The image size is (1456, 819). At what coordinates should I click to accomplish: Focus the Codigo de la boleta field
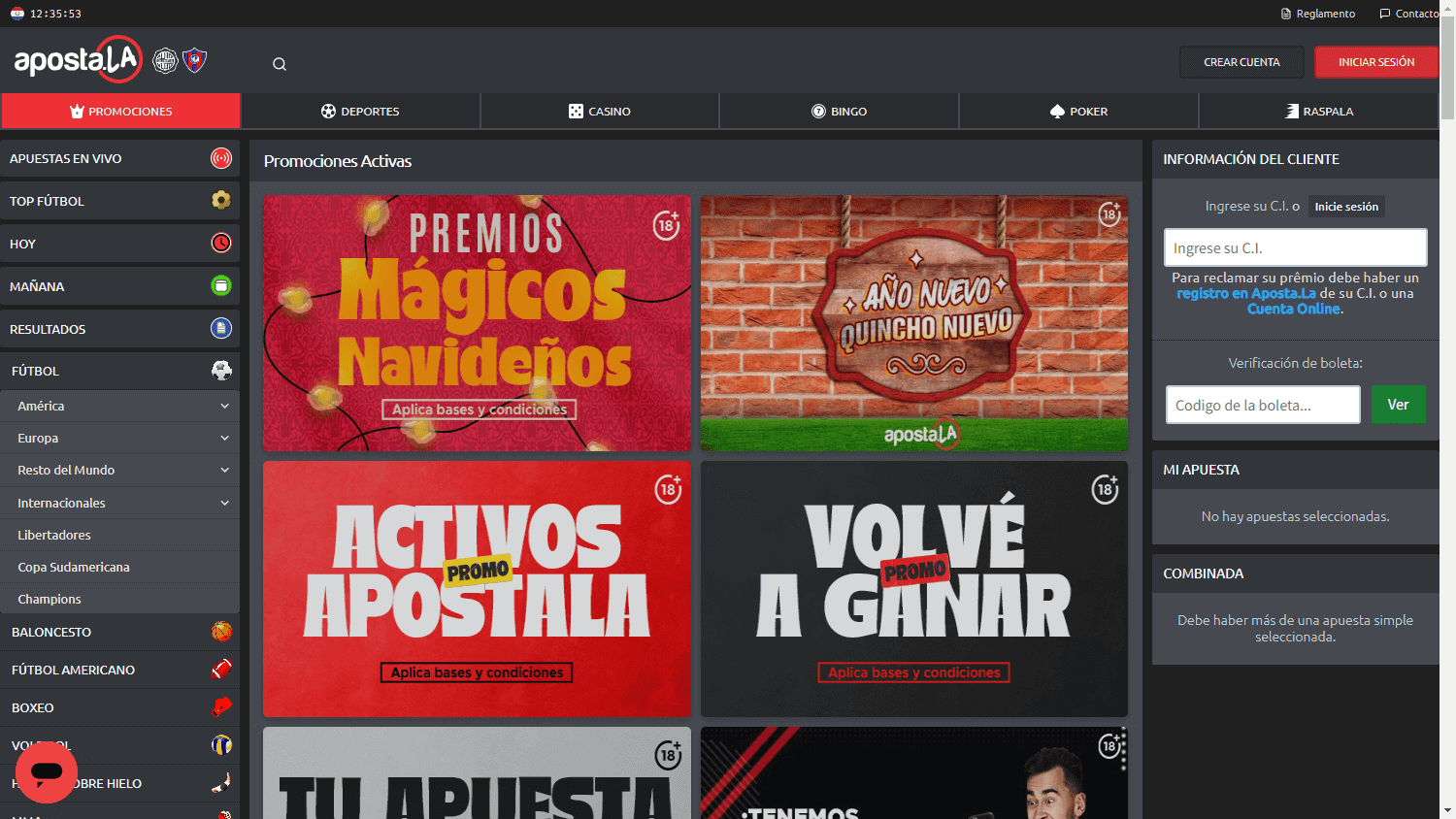1262,406
